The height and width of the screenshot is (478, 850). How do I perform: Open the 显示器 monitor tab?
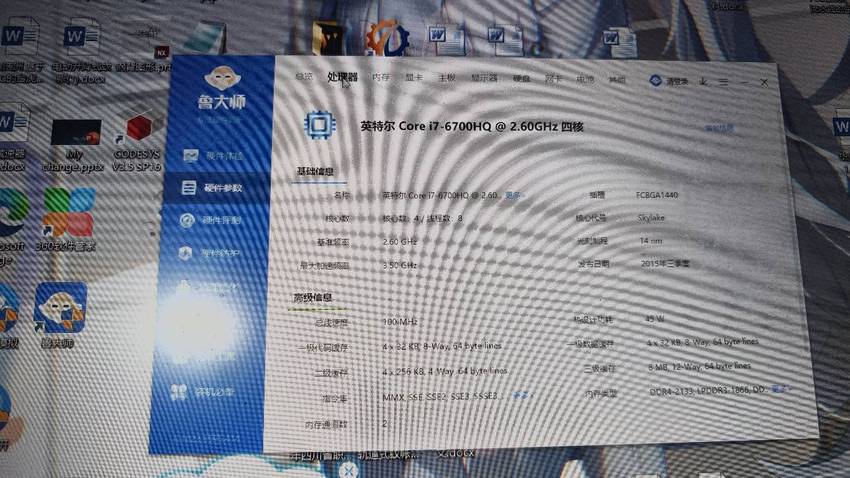[x=484, y=78]
